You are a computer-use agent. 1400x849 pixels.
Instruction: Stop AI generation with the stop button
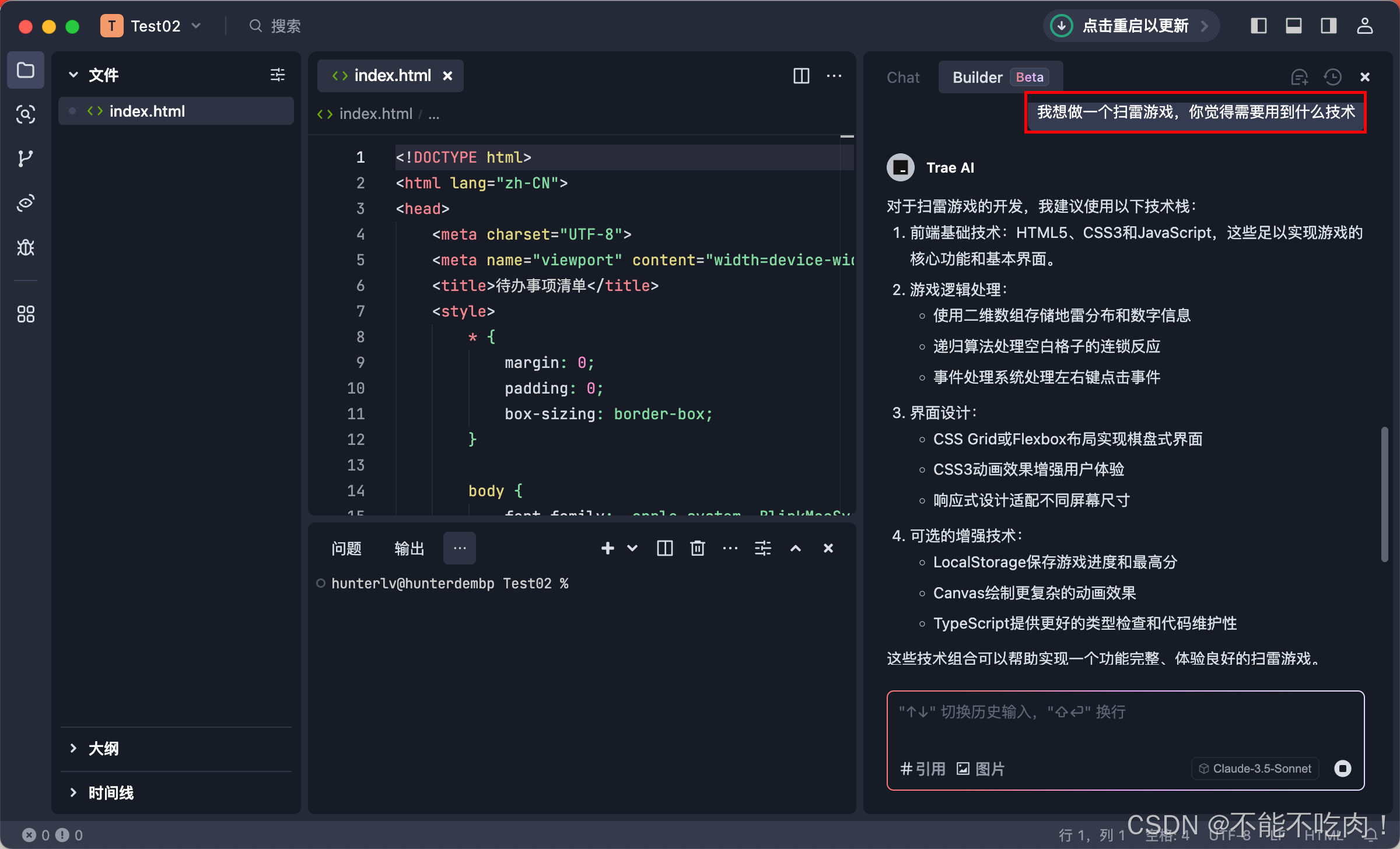pos(1342,769)
